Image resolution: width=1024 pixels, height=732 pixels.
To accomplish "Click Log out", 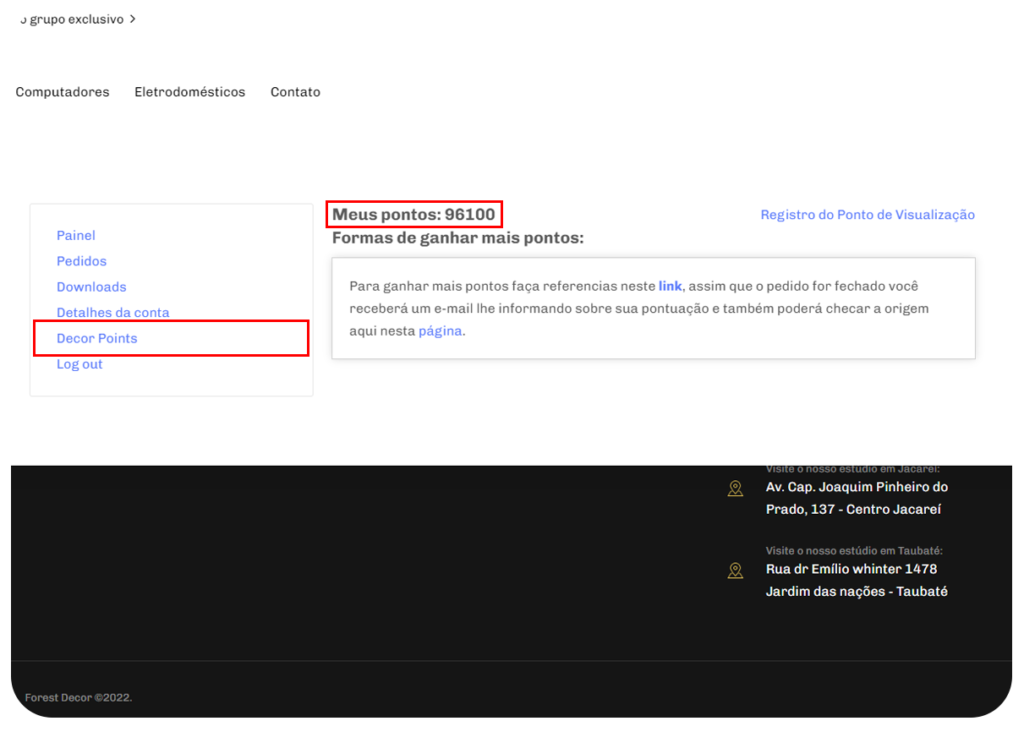I will coord(80,364).
